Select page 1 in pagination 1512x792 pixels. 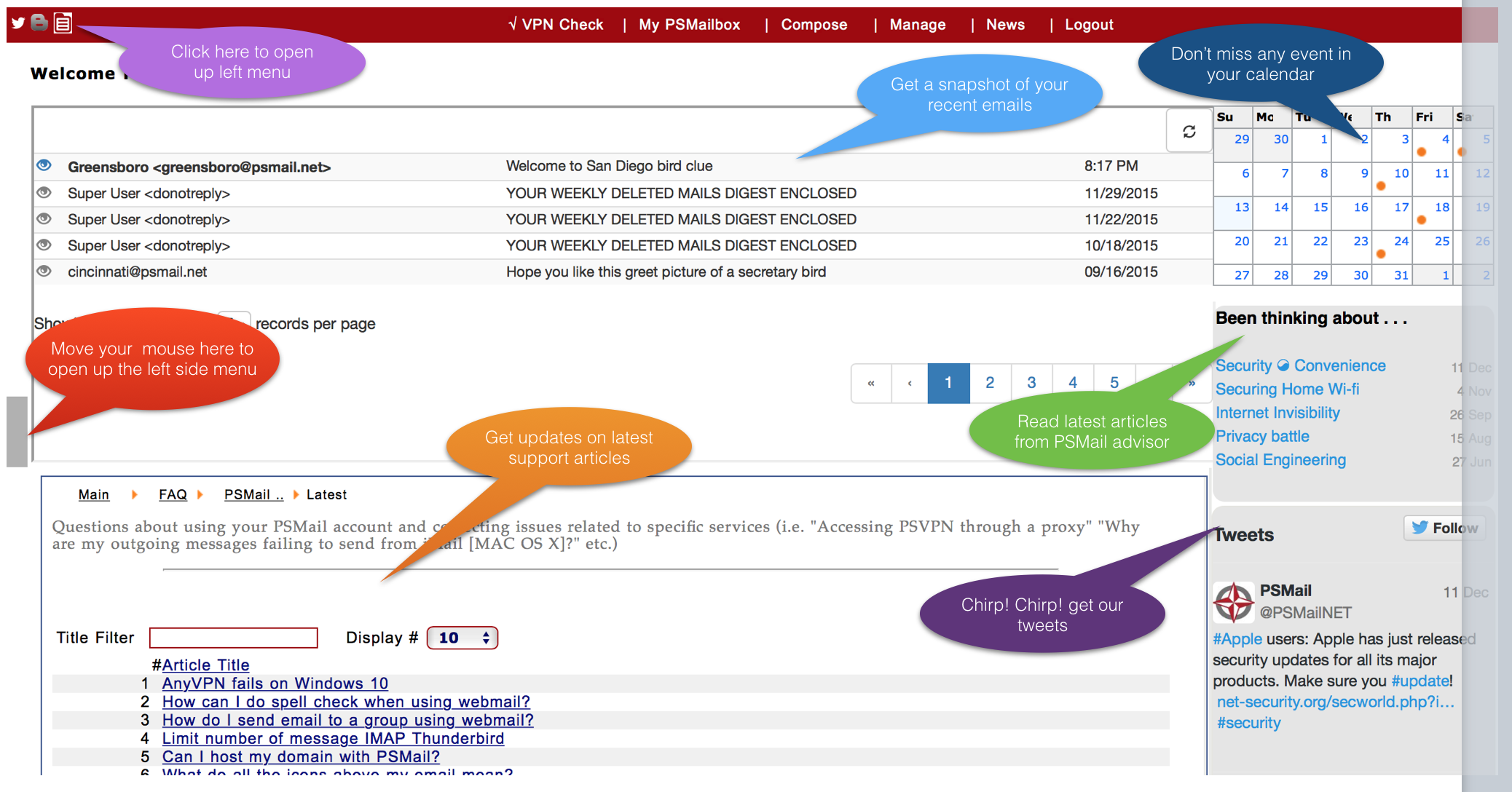(948, 383)
